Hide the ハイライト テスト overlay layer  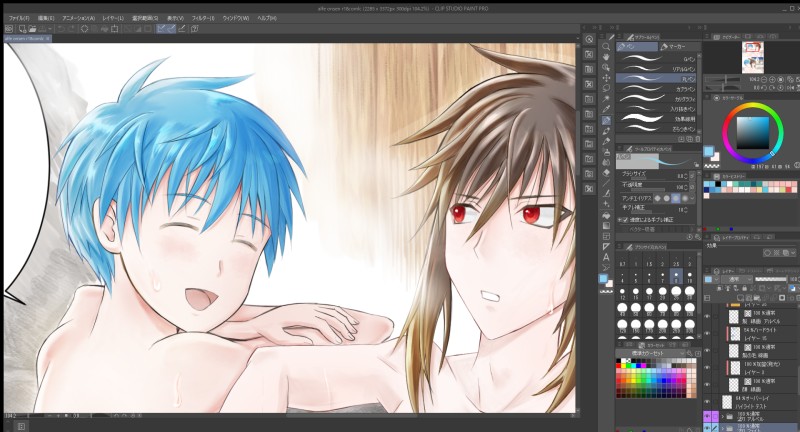(x=707, y=402)
